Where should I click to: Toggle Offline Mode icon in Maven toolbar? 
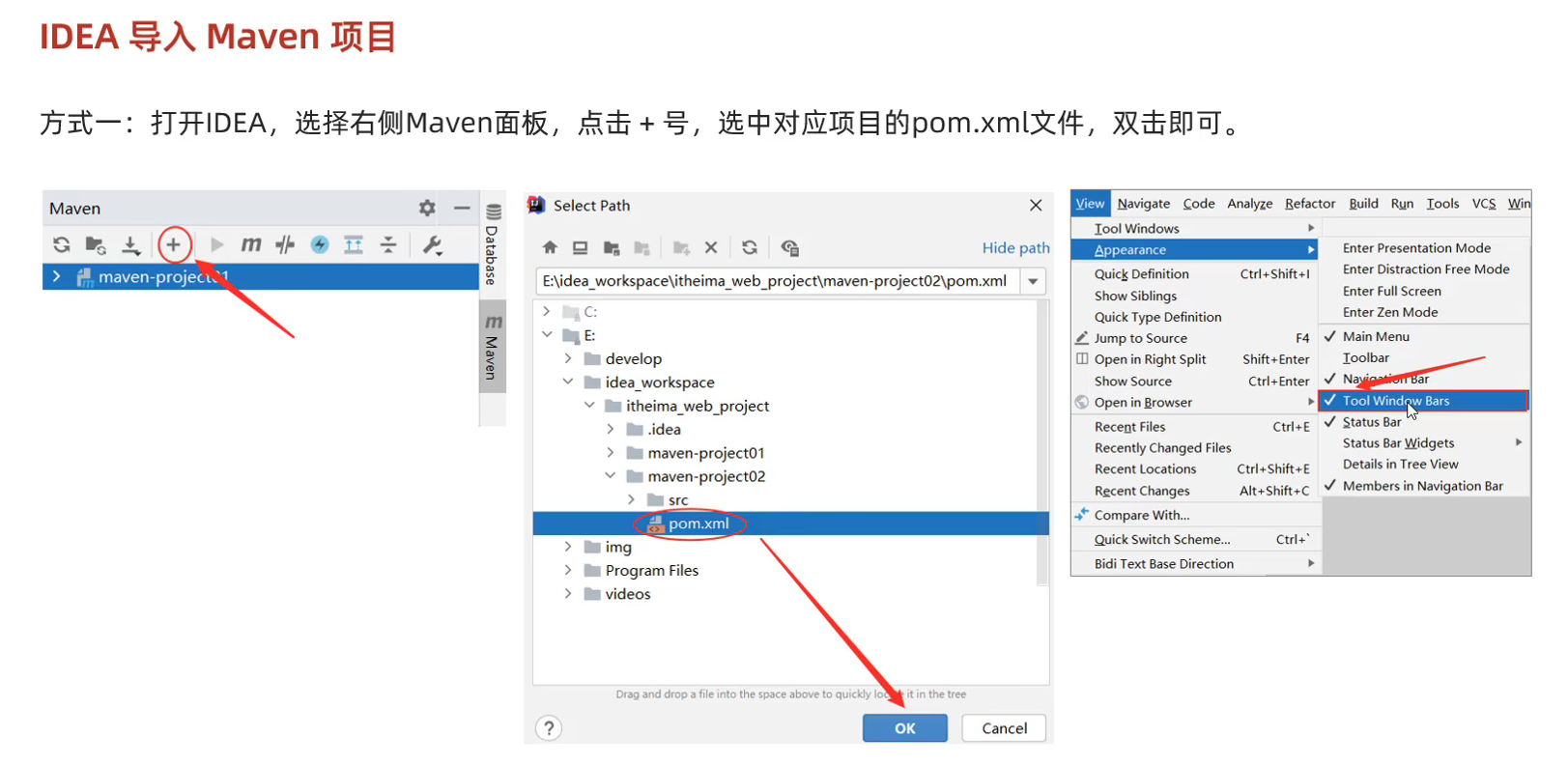tap(284, 245)
